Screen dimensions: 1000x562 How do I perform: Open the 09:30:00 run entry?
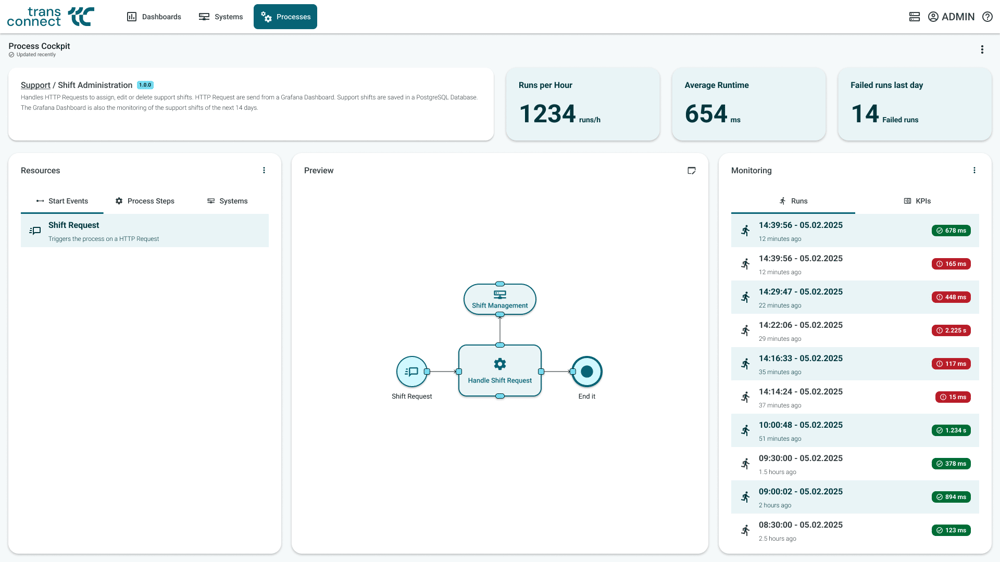855,463
